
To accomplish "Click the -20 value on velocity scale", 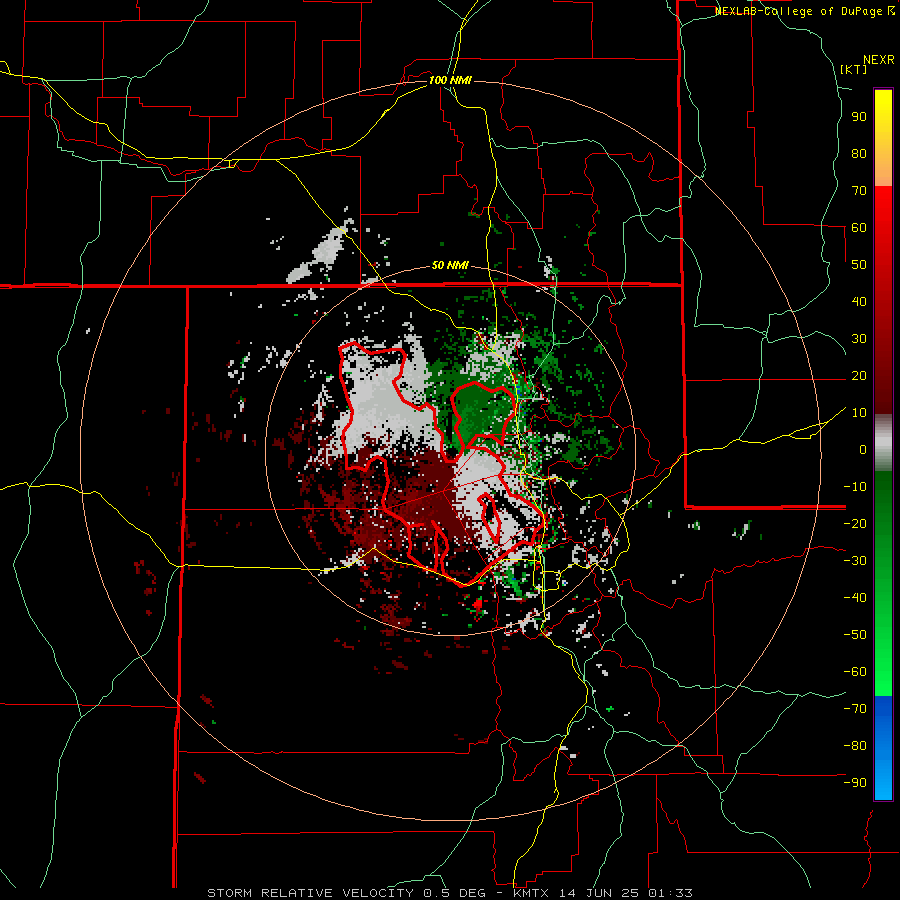I will pyautogui.click(x=855, y=523).
